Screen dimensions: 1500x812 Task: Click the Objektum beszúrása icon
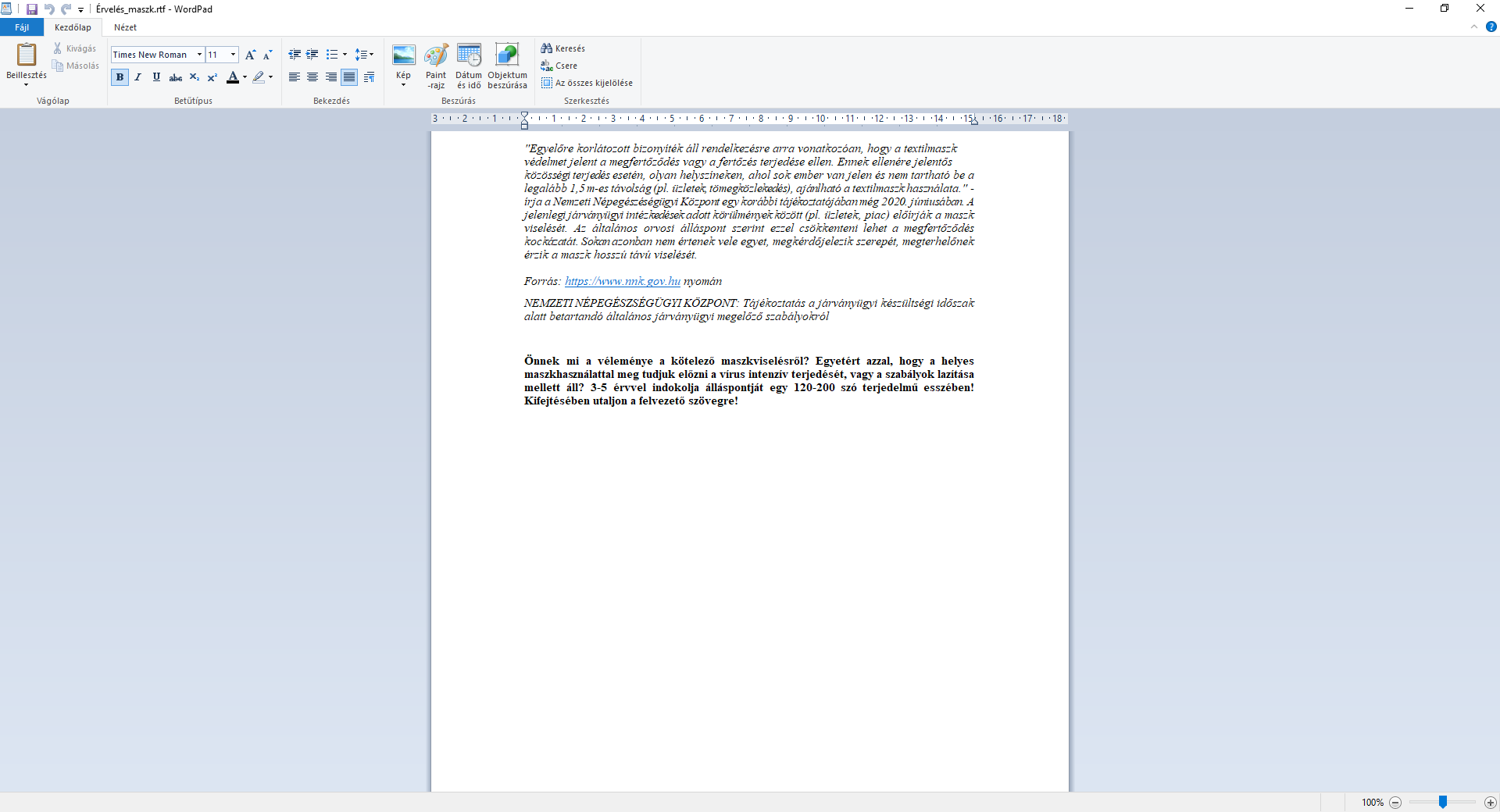pos(507,66)
